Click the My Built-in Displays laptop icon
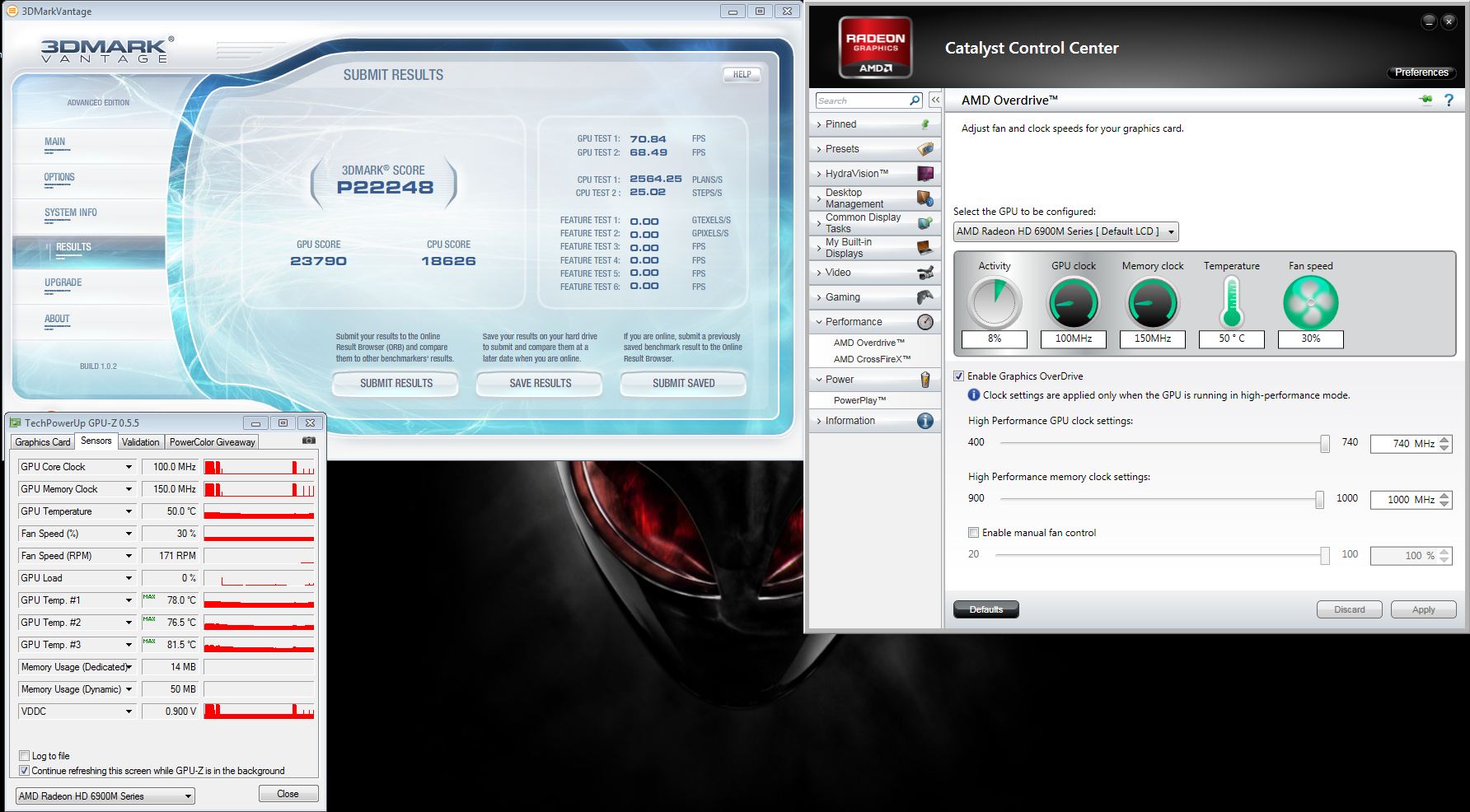 [925, 248]
